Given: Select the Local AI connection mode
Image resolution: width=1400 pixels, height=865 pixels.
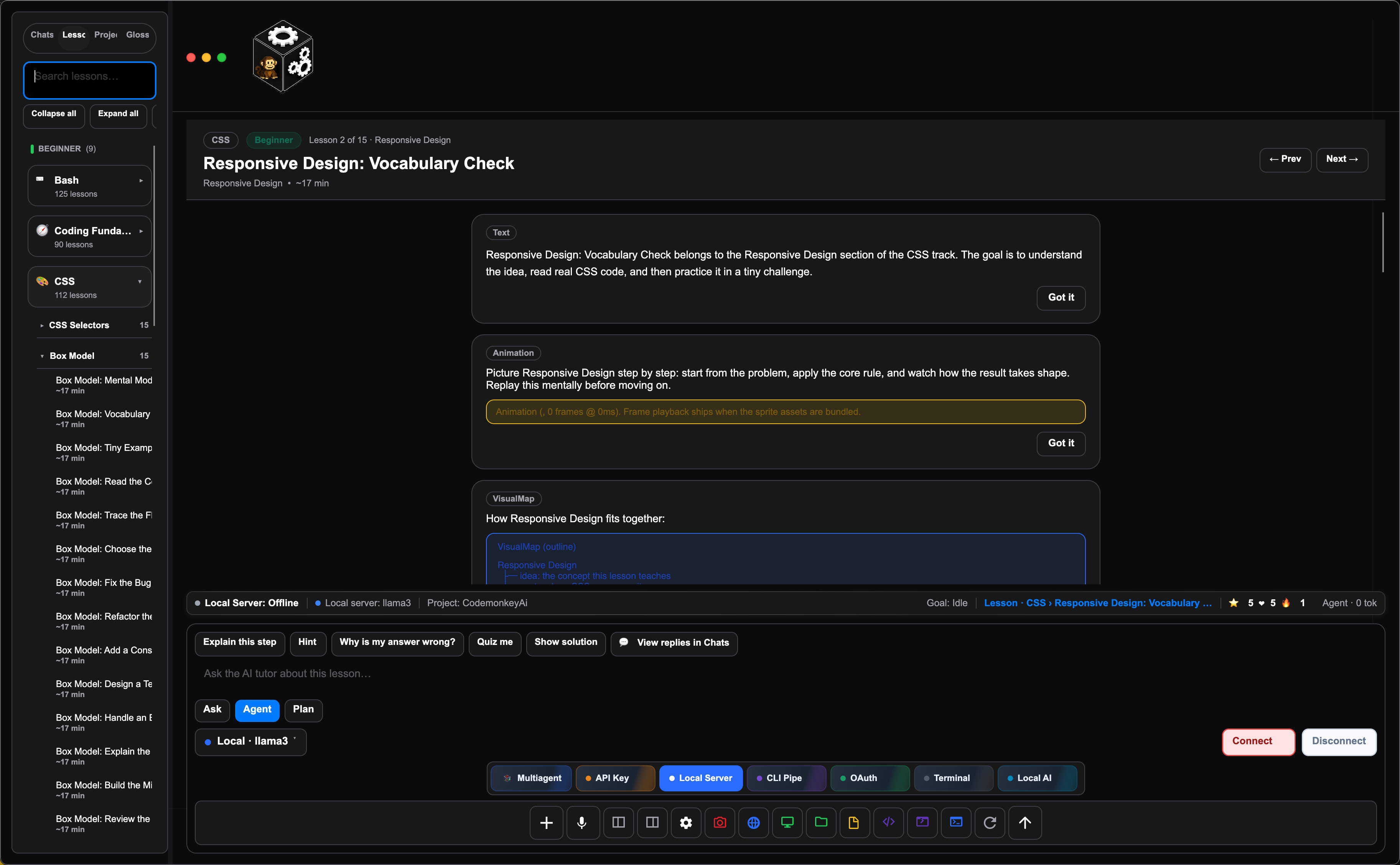Looking at the screenshot, I should coord(1037,778).
